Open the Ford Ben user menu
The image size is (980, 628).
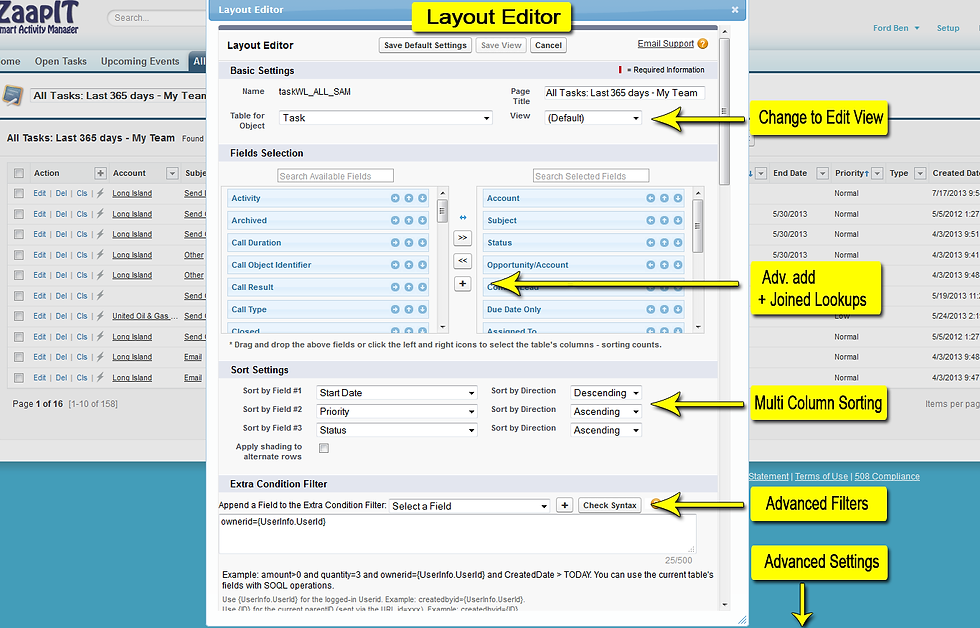click(896, 28)
